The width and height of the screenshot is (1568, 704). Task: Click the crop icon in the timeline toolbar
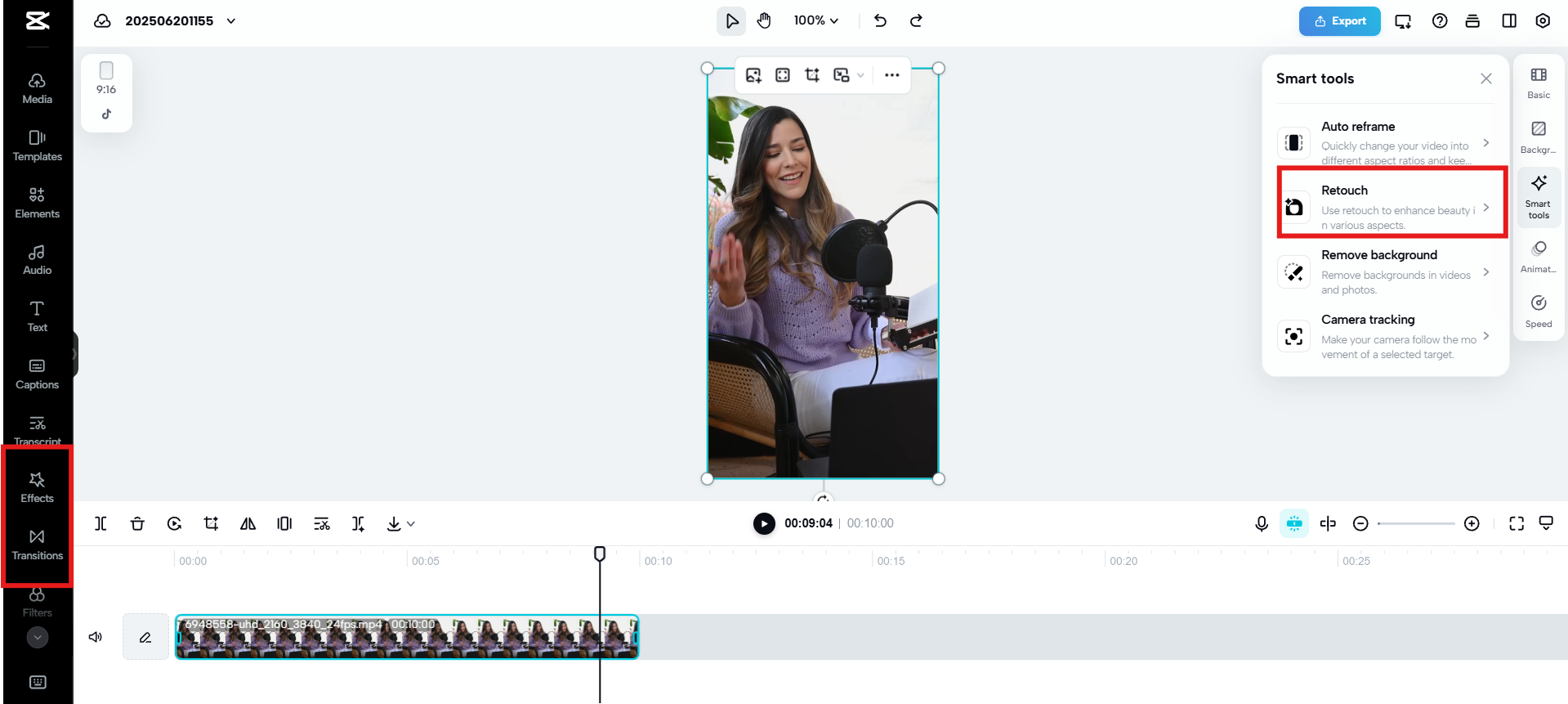coord(211,523)
